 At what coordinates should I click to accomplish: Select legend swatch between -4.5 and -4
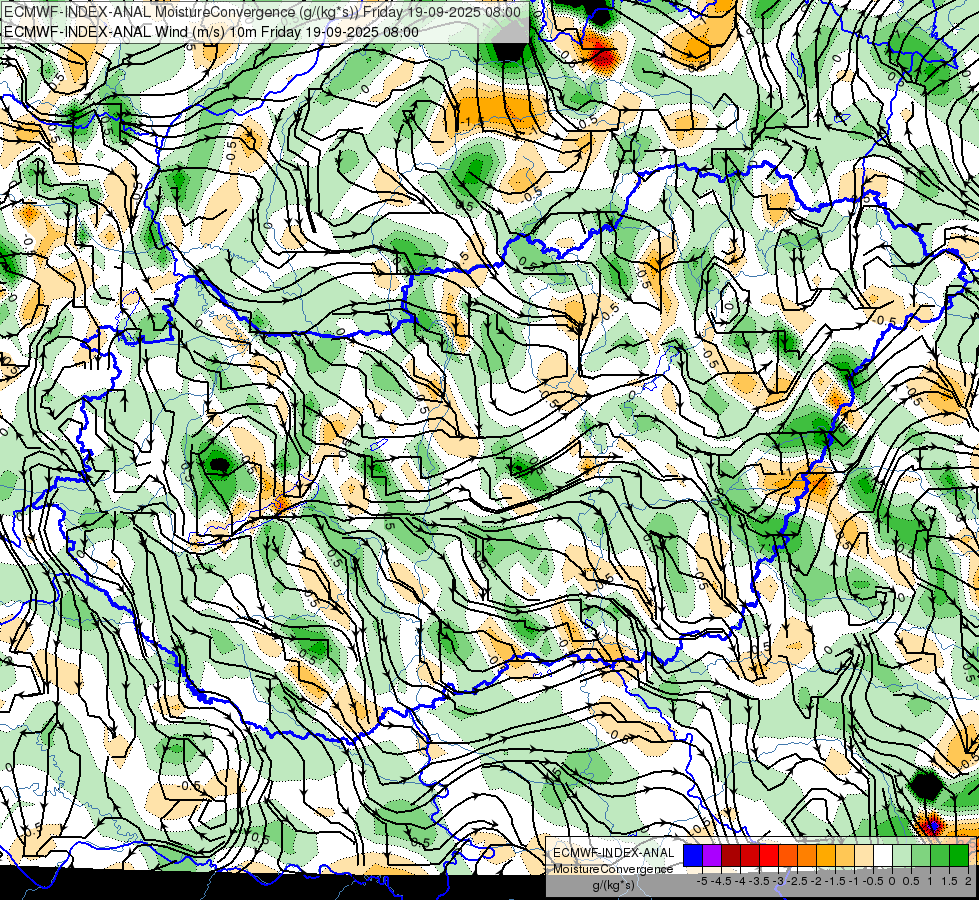click(x=731, y=856)
